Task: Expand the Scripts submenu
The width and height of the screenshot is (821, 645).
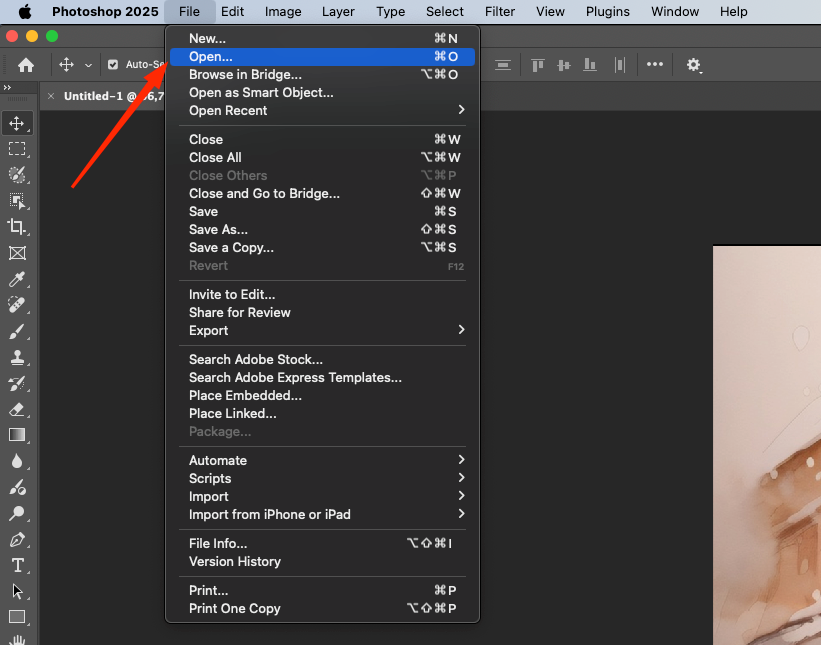Action: click(322, 479)
